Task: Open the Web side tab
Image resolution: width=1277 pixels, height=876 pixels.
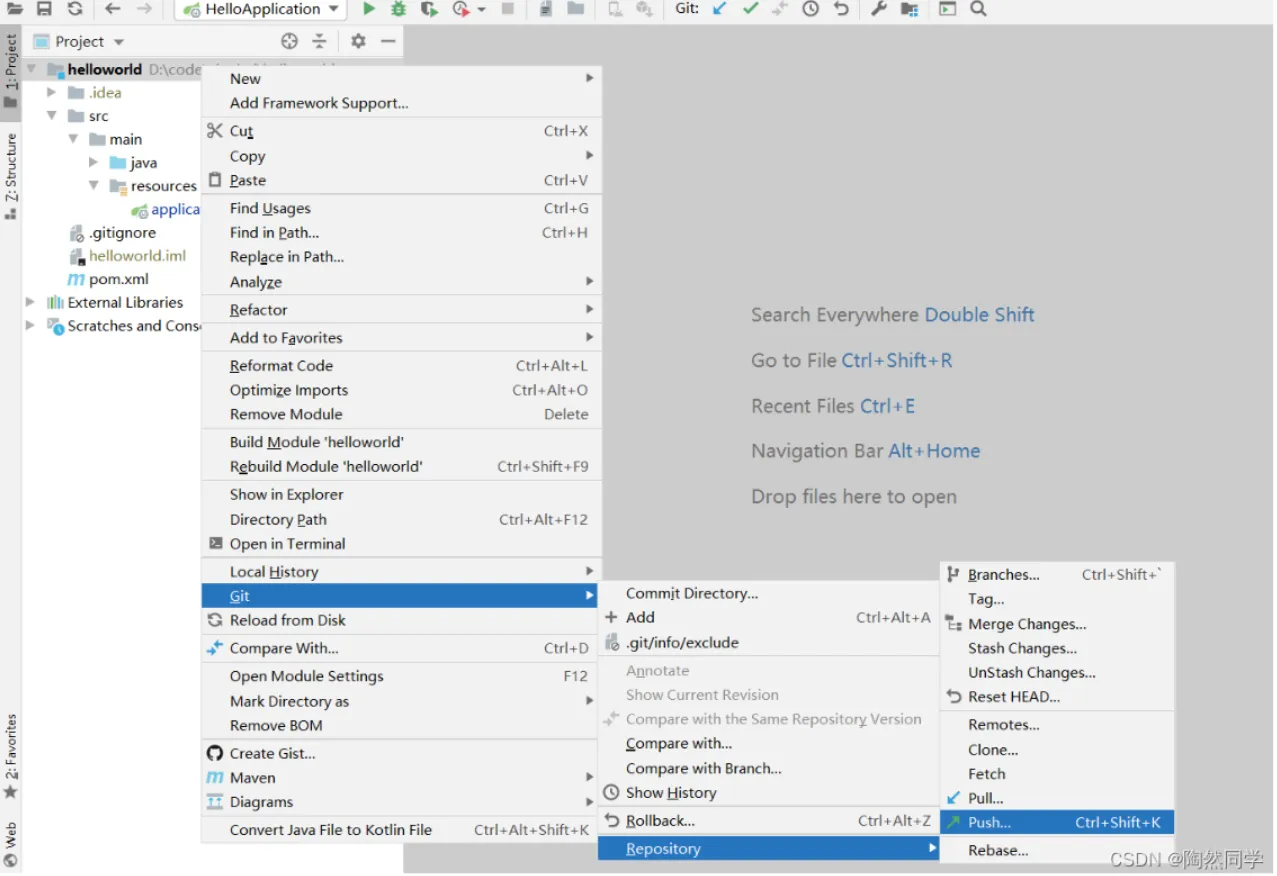Action: [11, 844]
